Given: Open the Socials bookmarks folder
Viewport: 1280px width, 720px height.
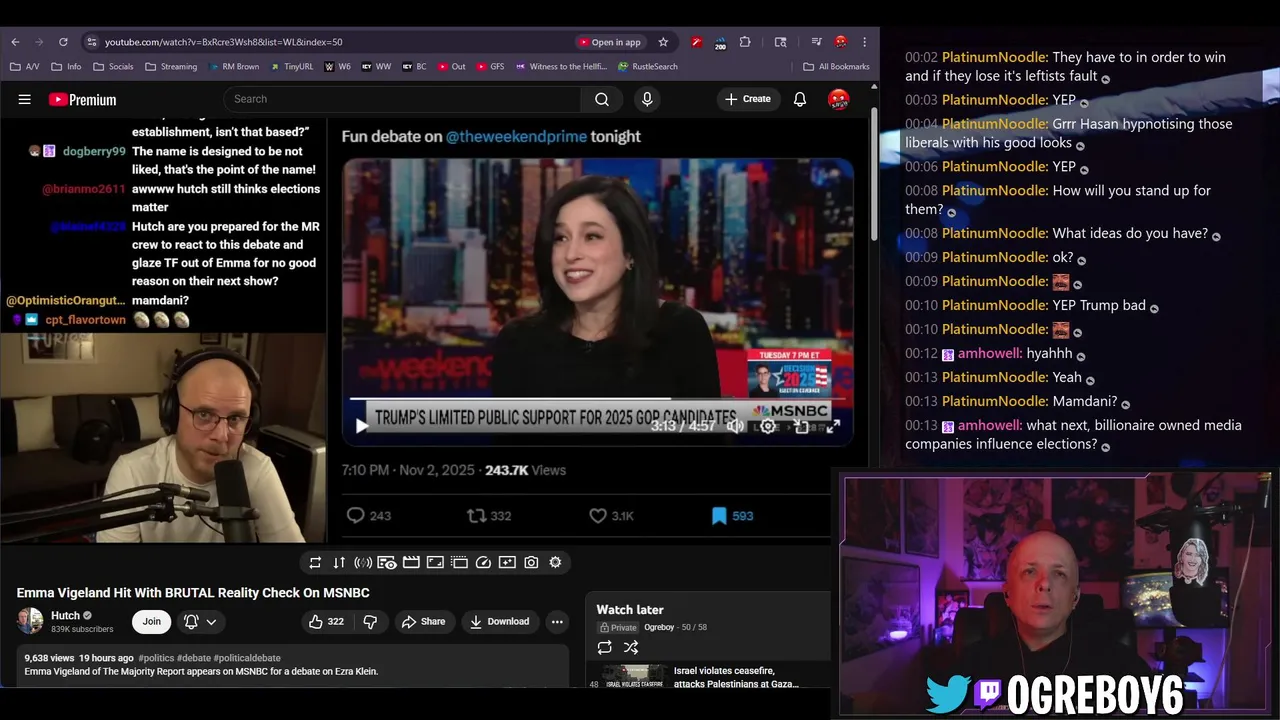Looking at the screenshot, I should click(113, 67).
